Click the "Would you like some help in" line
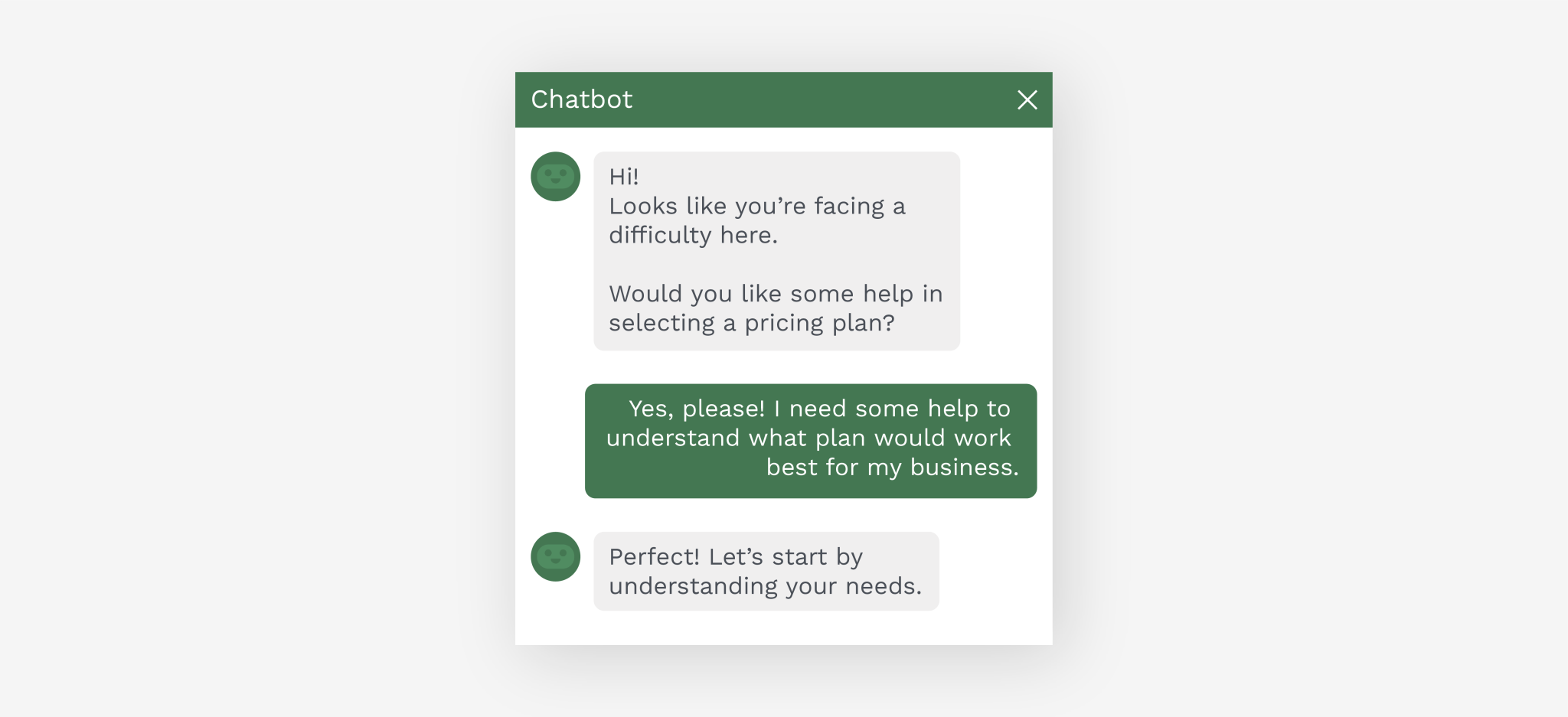1568x717 pixels. (776, 294)
